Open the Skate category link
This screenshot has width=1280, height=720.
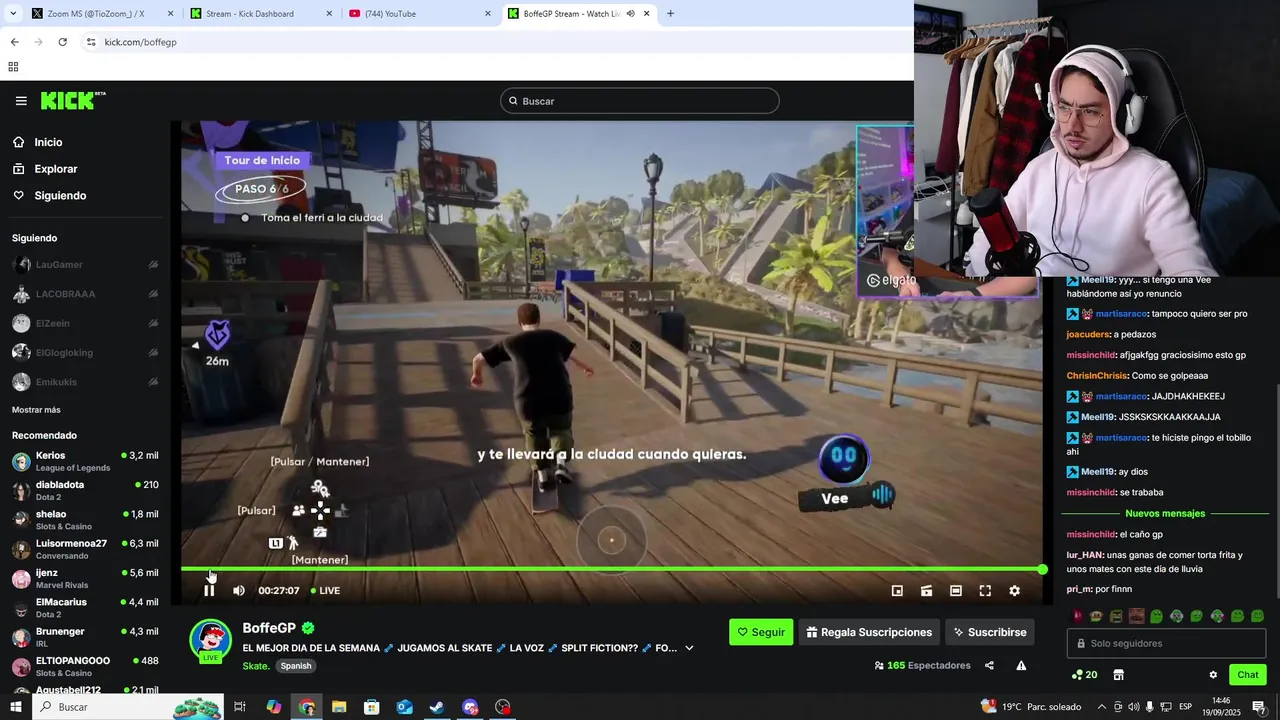pyautogui.click(x=256, y=666)
